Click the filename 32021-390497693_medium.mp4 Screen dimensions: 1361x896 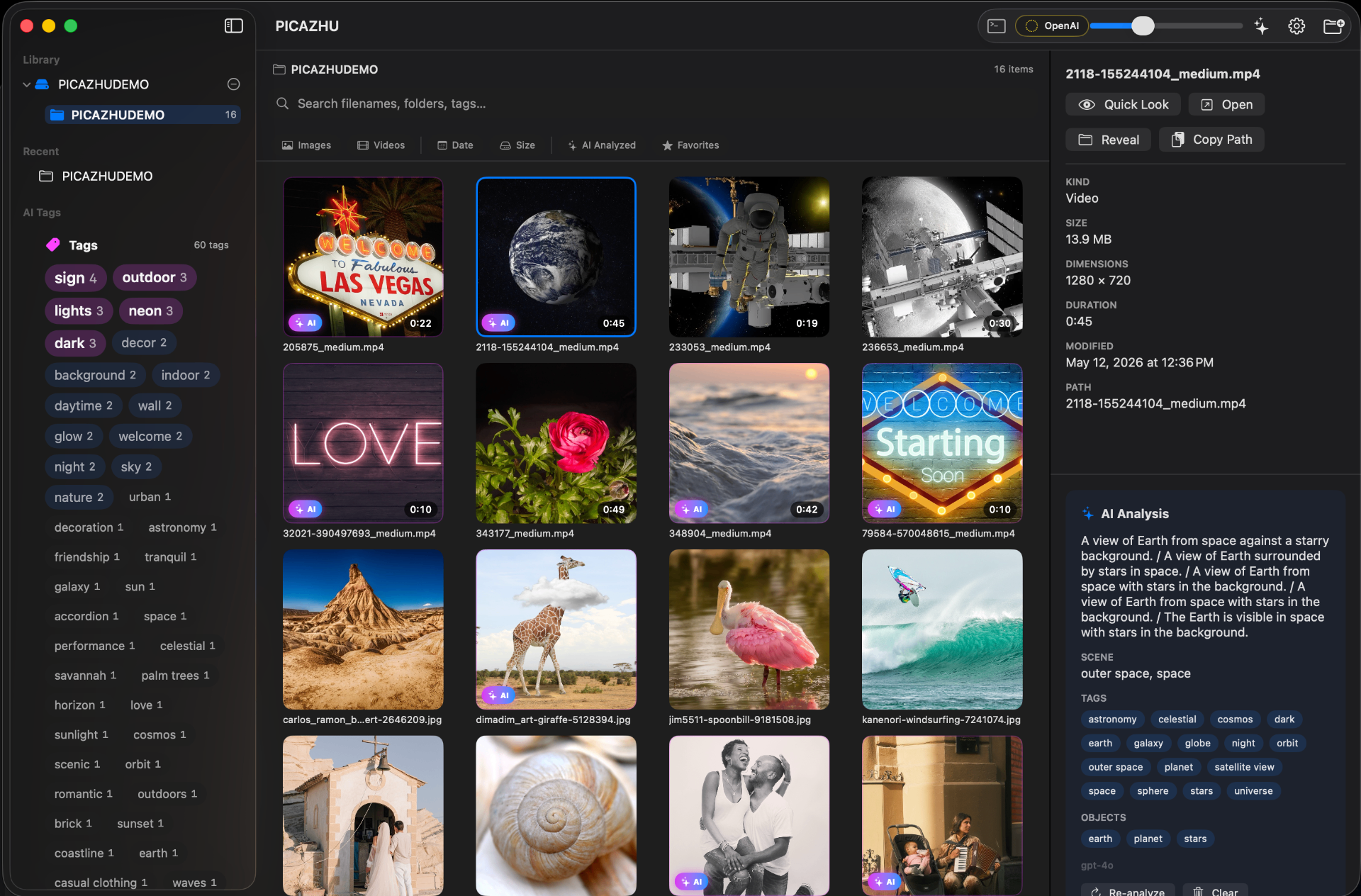pos(359,533)
